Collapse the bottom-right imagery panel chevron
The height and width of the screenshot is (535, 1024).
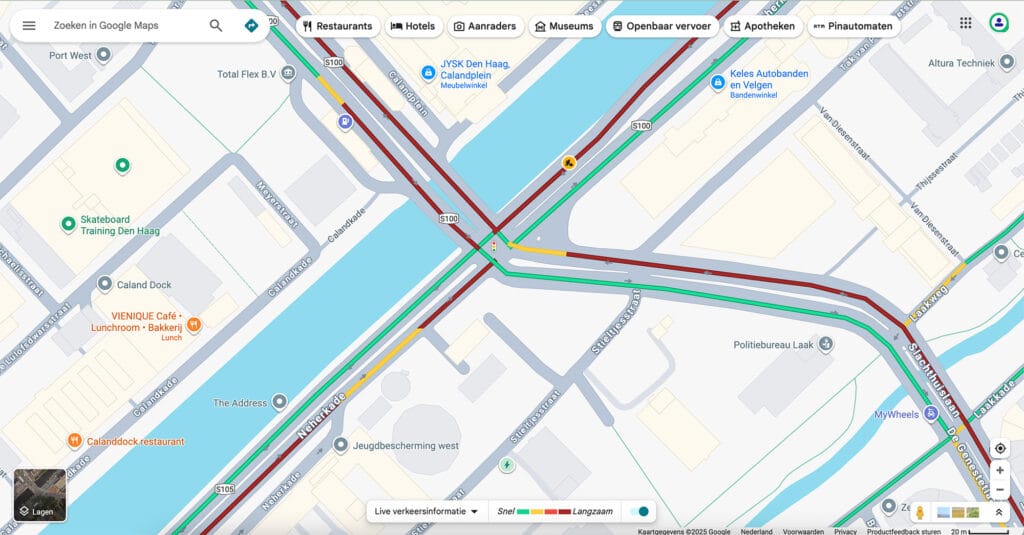pyautogui.click(x=999, y=512)
